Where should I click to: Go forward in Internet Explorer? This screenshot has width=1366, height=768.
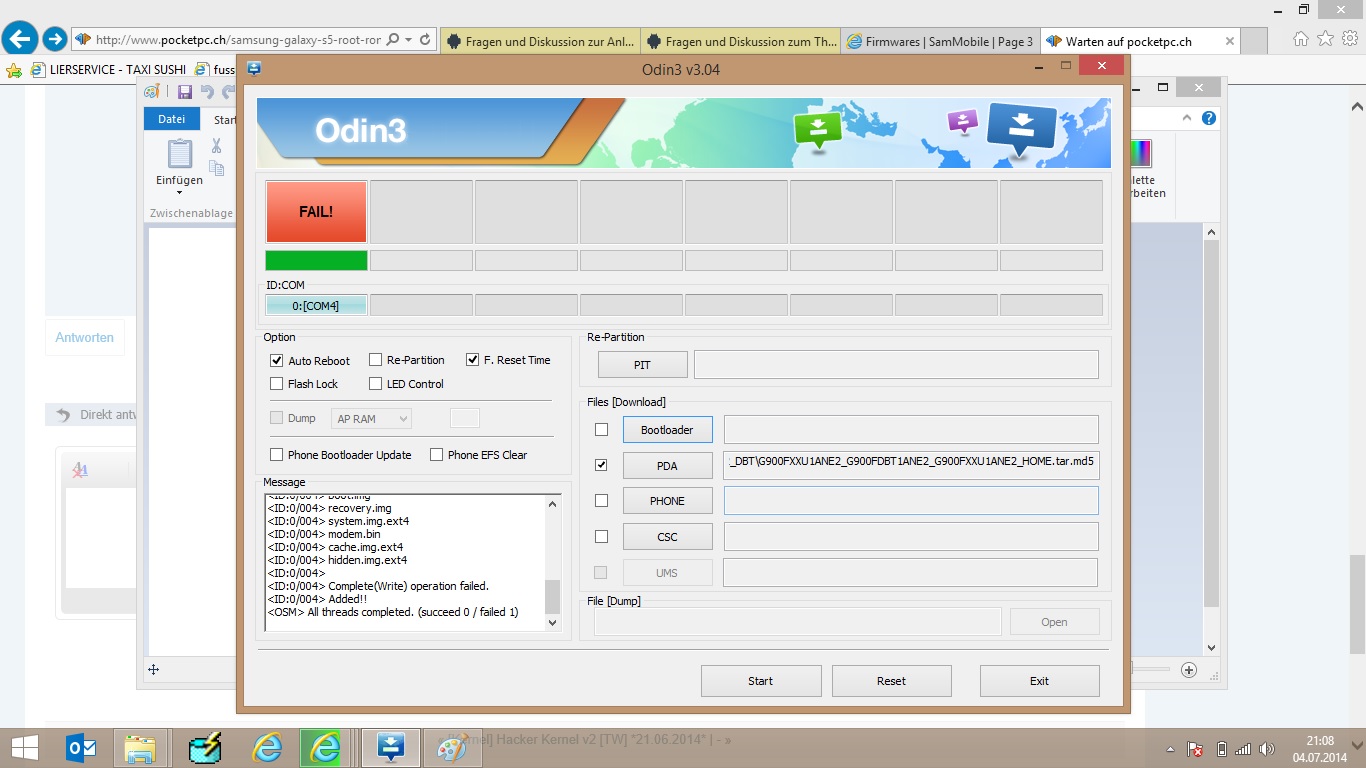tap(54, 39)
